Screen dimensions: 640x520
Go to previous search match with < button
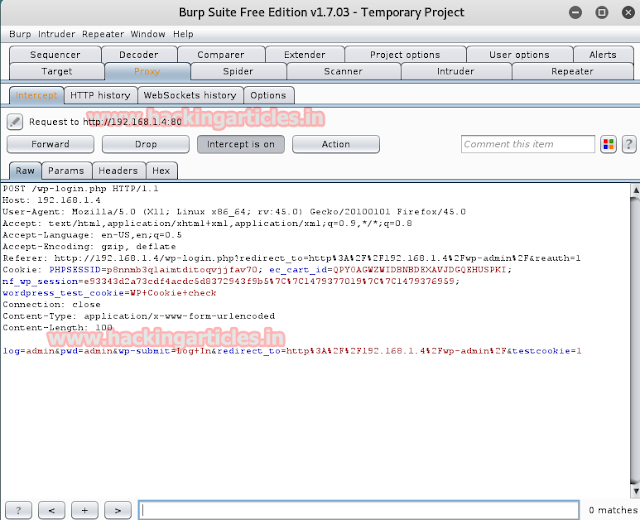click(51, 510)
